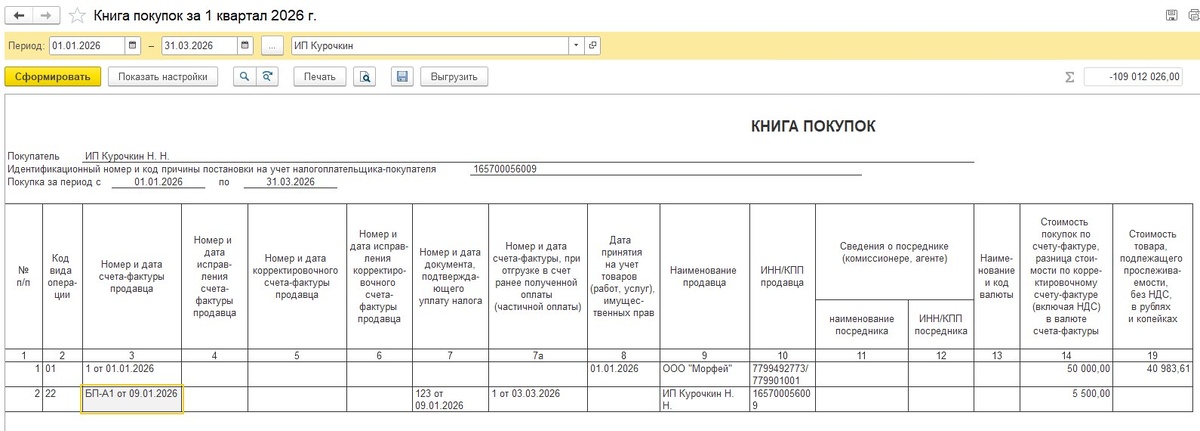Go forward with the right arrow button
1200x431 pixels.
48,17
